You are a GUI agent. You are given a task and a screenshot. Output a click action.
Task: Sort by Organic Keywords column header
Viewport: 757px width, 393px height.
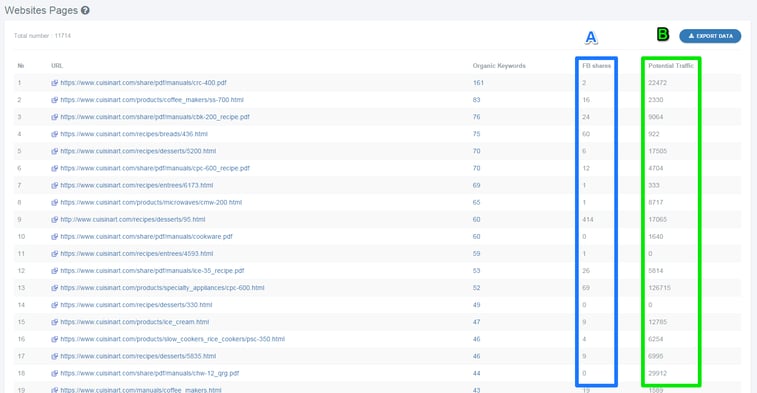click(499, 66)
